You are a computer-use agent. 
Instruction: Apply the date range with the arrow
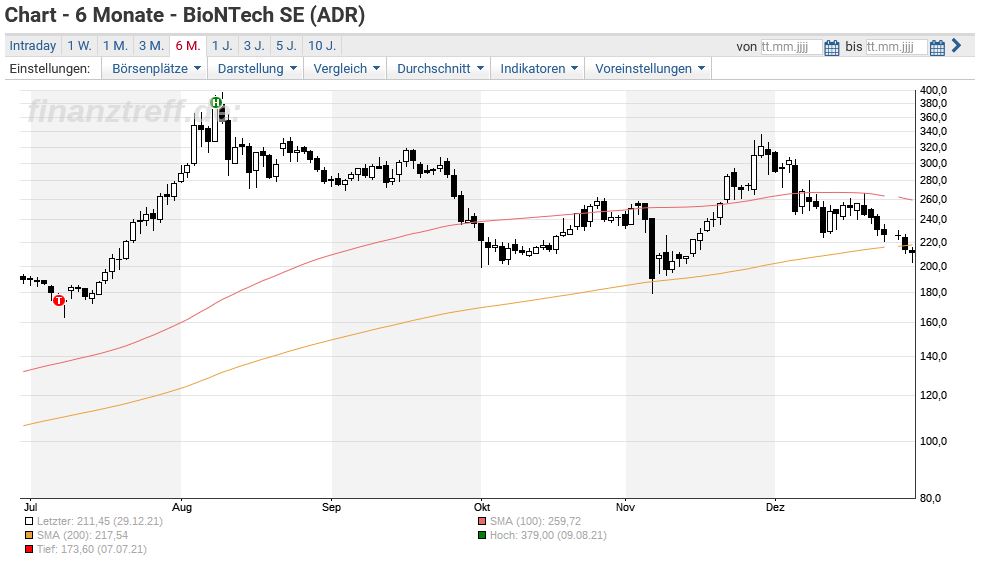coord(956,46)
